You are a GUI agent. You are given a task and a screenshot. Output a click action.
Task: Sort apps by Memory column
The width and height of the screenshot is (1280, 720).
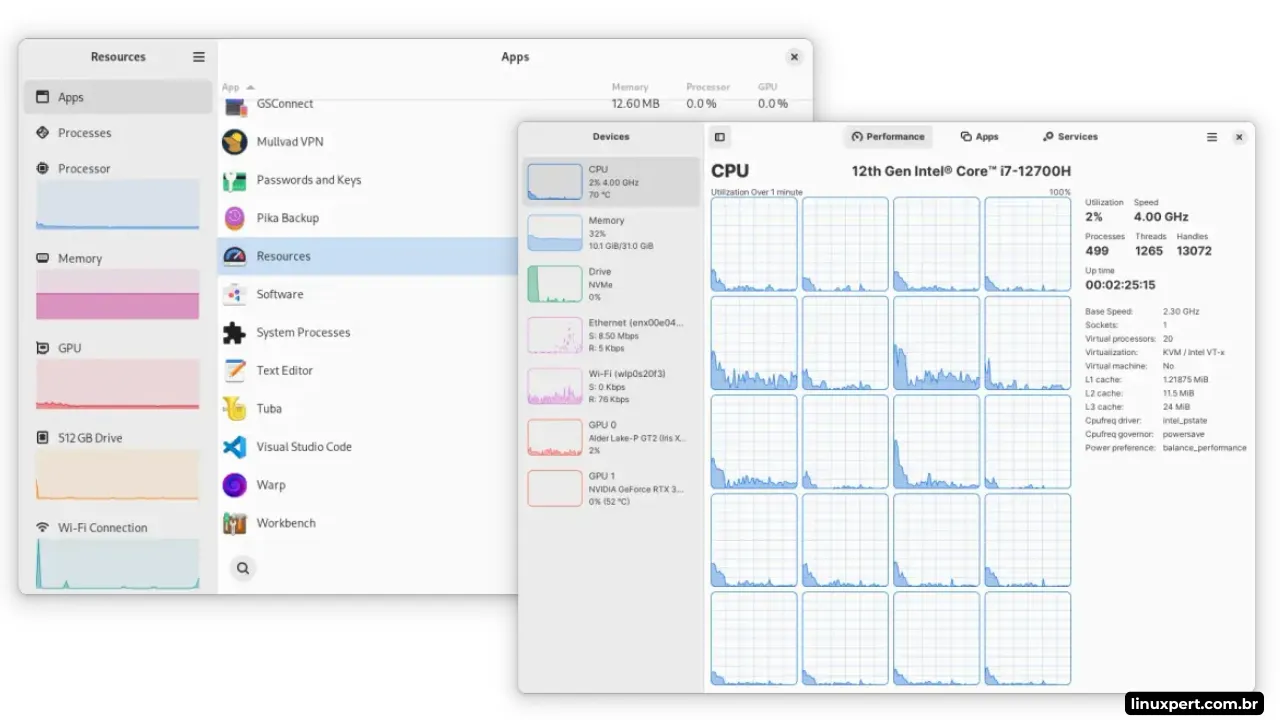pos(630,87)
